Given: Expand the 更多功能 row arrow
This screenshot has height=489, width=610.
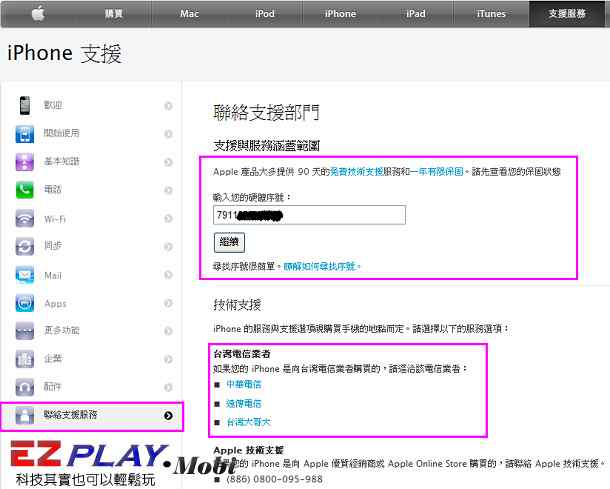Looking at the screenshot, I should pyautogui.click(x=168, y=331).
